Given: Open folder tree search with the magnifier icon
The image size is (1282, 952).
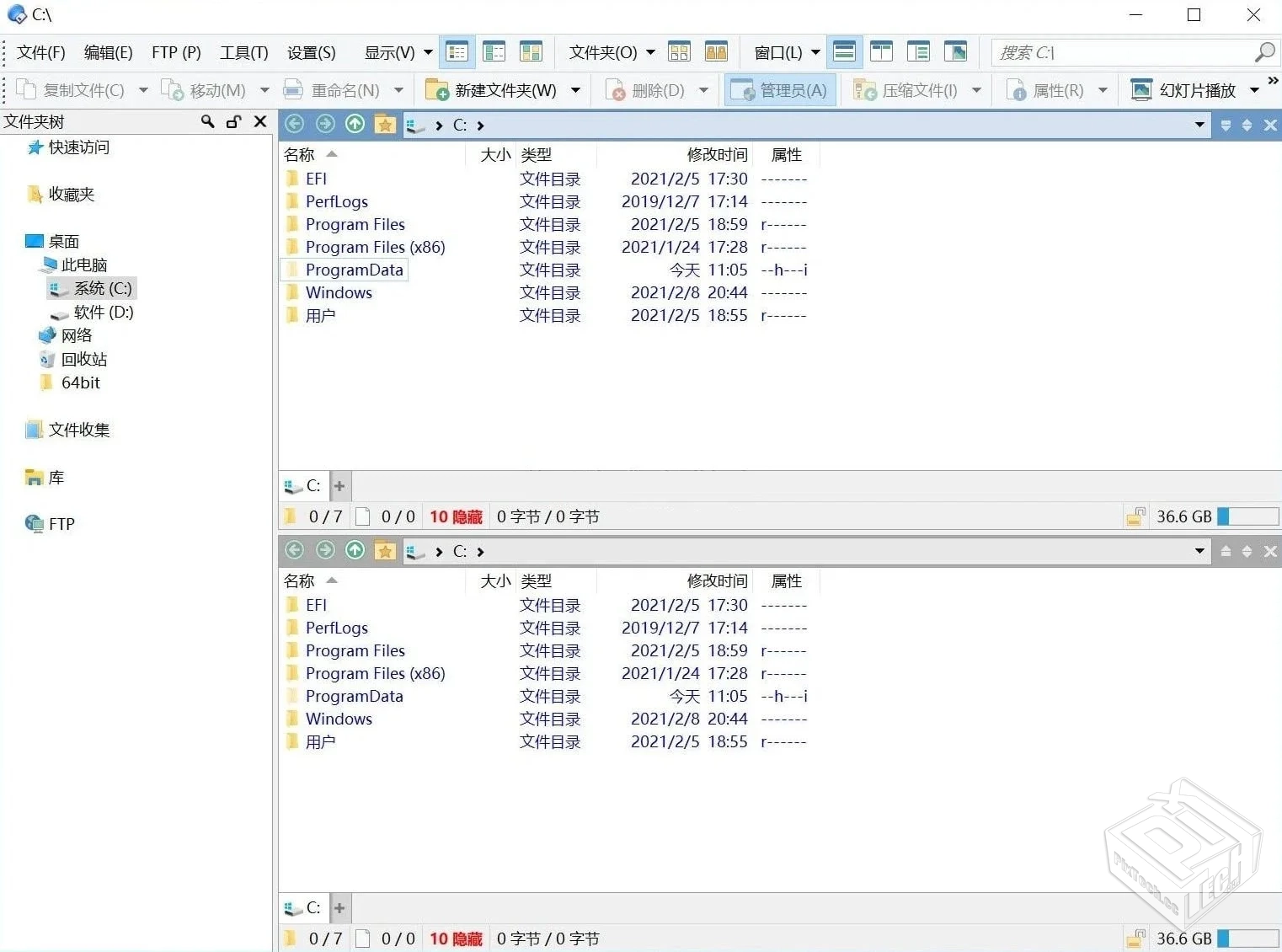Looking at the screenshot, I should (x=207, y=121).
